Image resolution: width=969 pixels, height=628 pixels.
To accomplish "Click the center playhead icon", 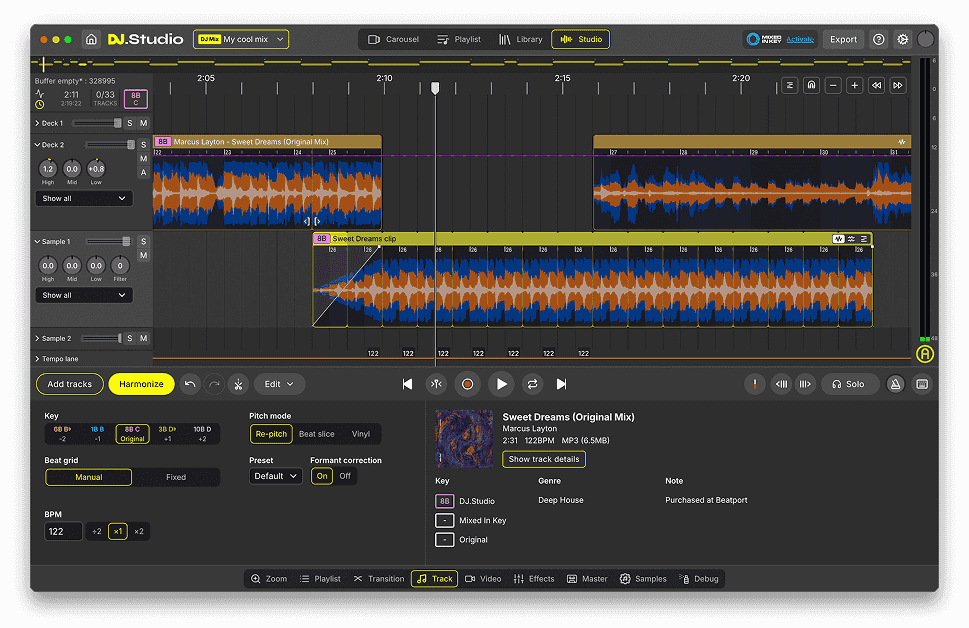I will click(436, 384).
